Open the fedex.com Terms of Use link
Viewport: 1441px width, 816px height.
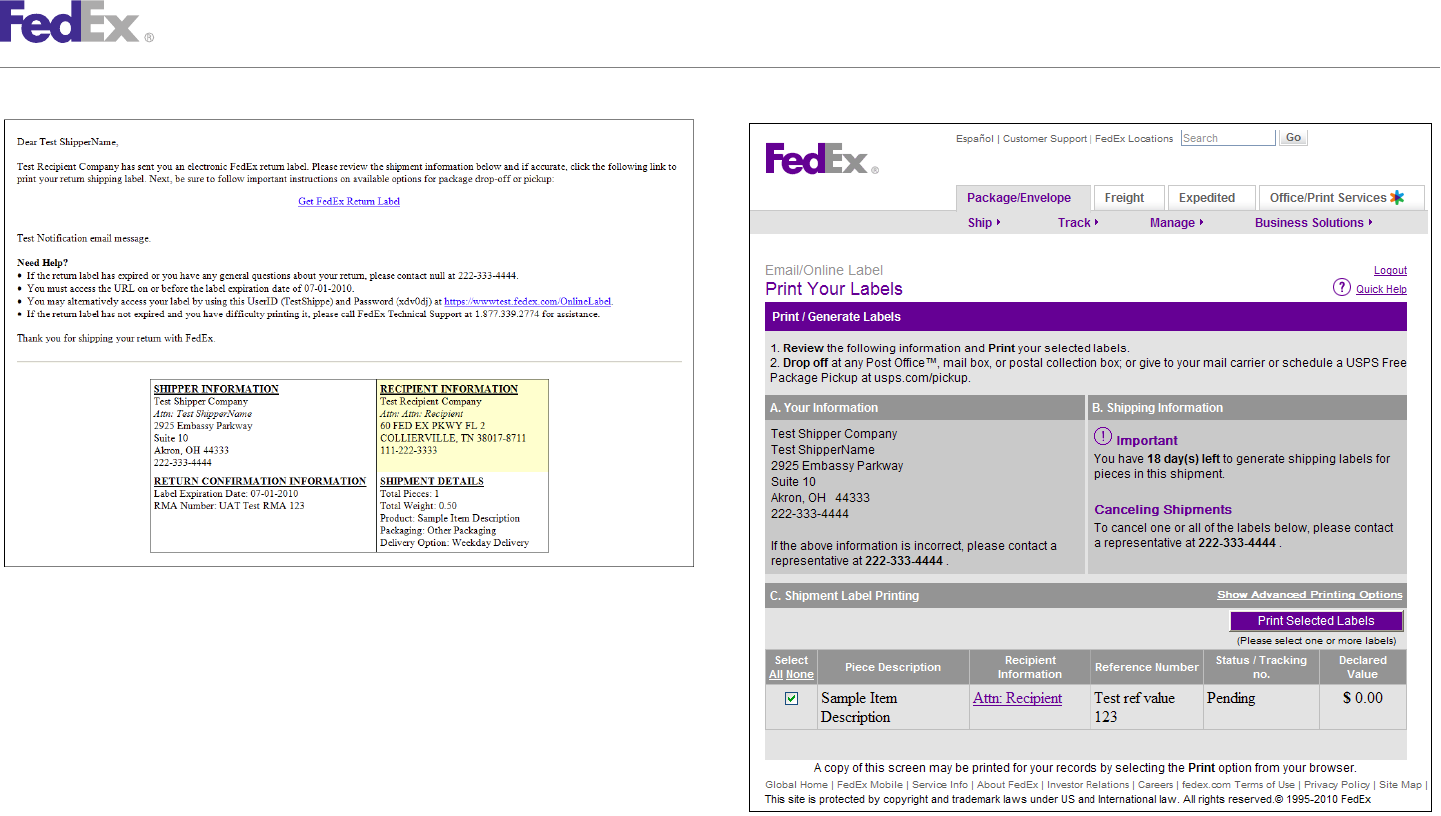point(1238,785)
